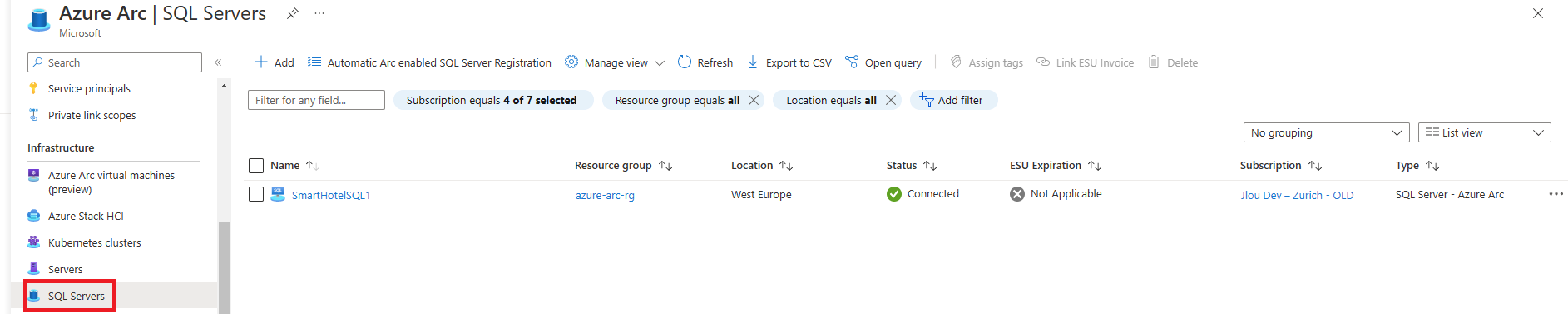Refresh the SQL Servers list
This screenshot has height=314, width=1568.
(x=705, y=62)
